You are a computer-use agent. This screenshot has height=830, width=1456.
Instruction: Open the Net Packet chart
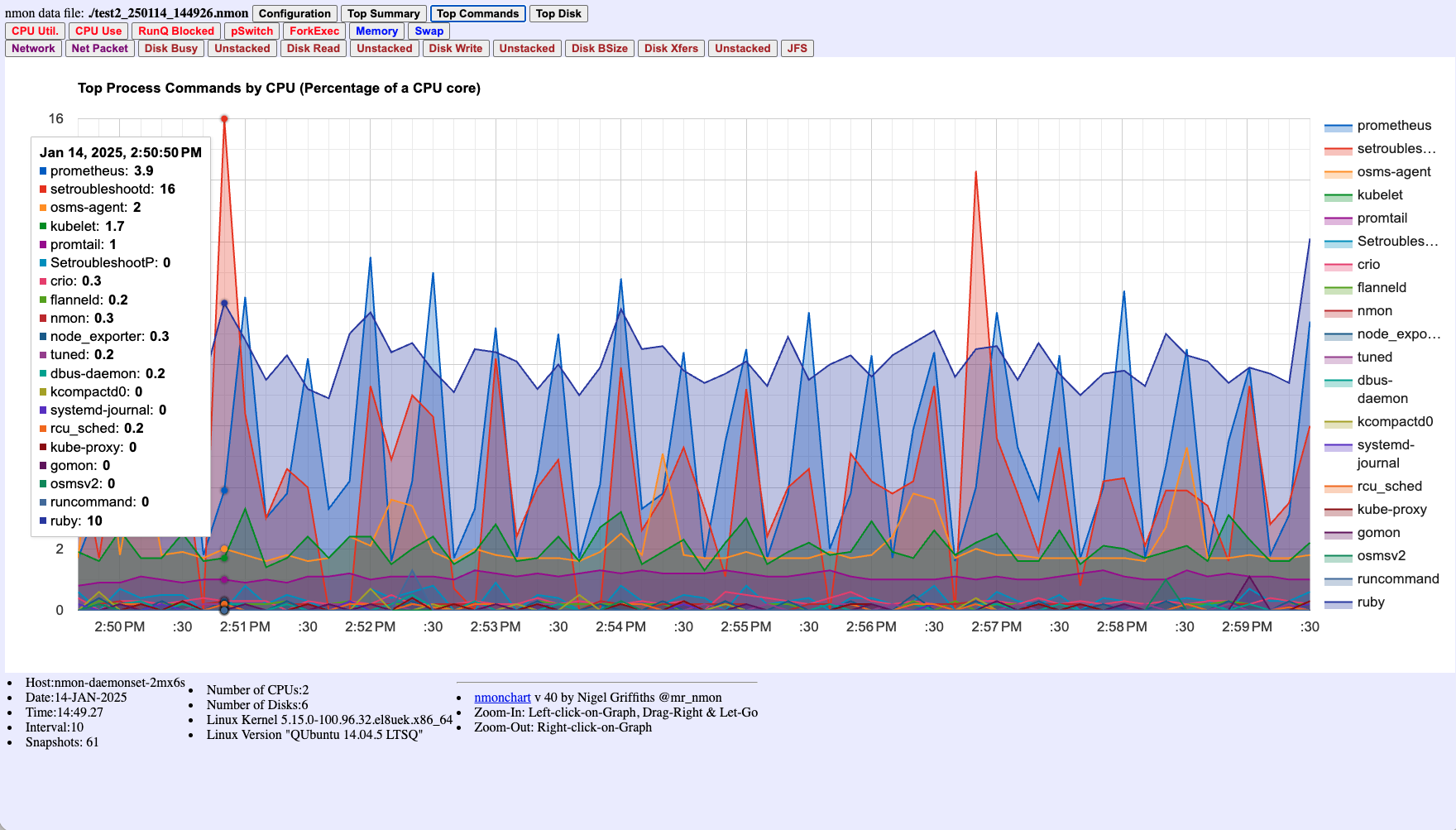tap(99, 48)
